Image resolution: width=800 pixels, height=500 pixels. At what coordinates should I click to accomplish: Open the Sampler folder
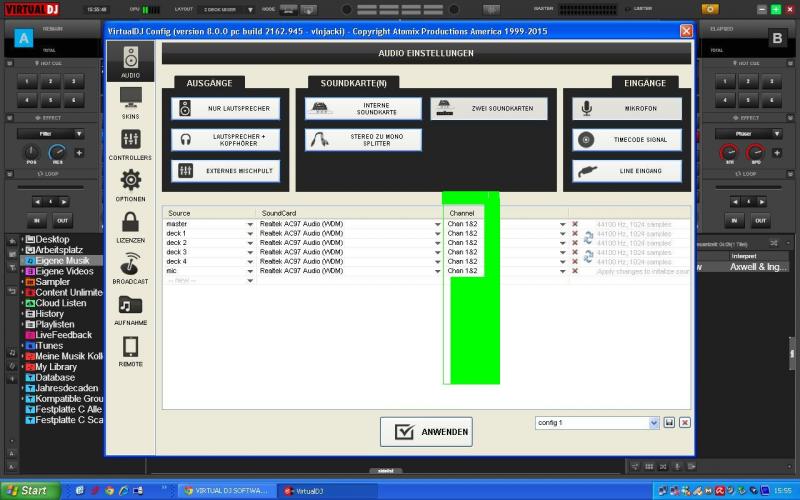click(x=48, y=282)
